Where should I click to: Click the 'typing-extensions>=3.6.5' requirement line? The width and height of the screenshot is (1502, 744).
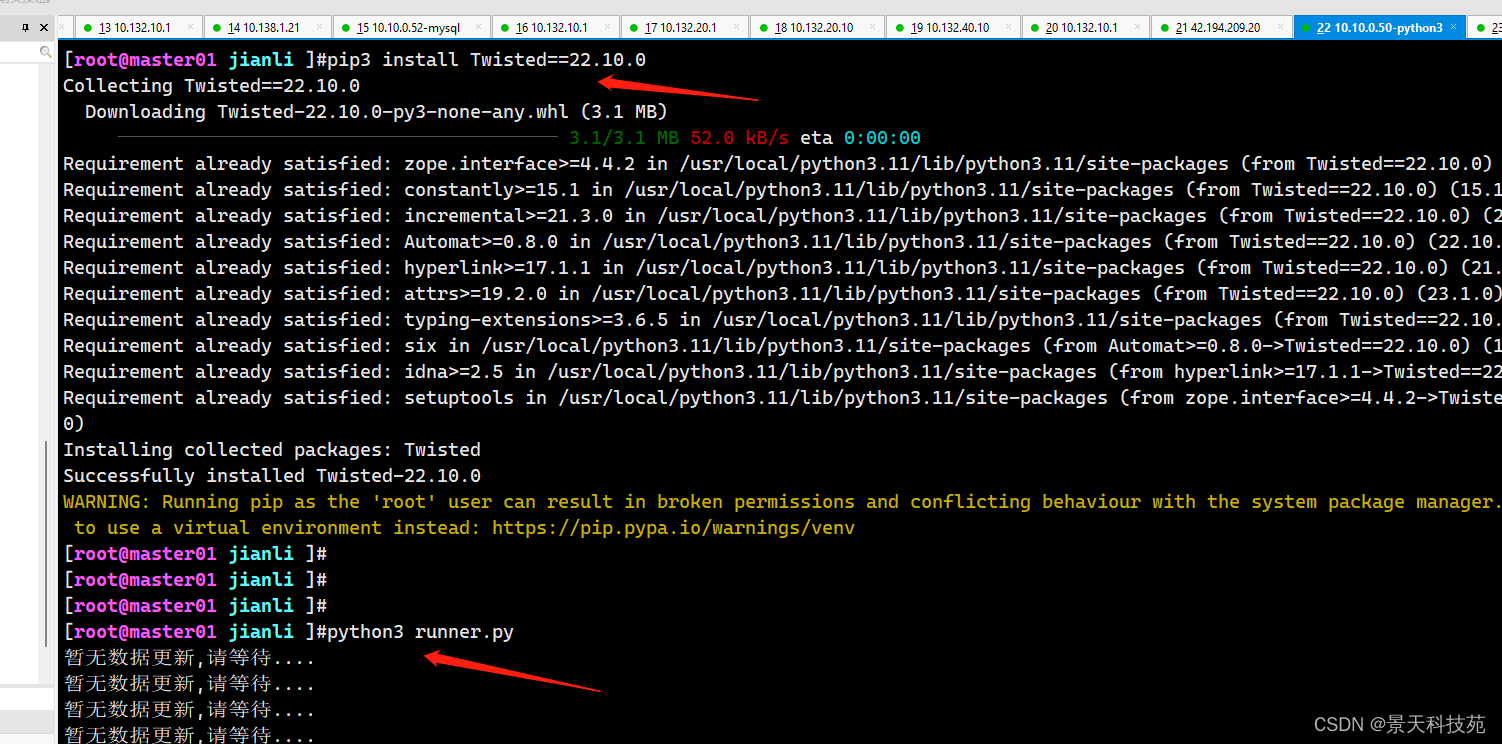pyautogui.click(x=782, y=320)
